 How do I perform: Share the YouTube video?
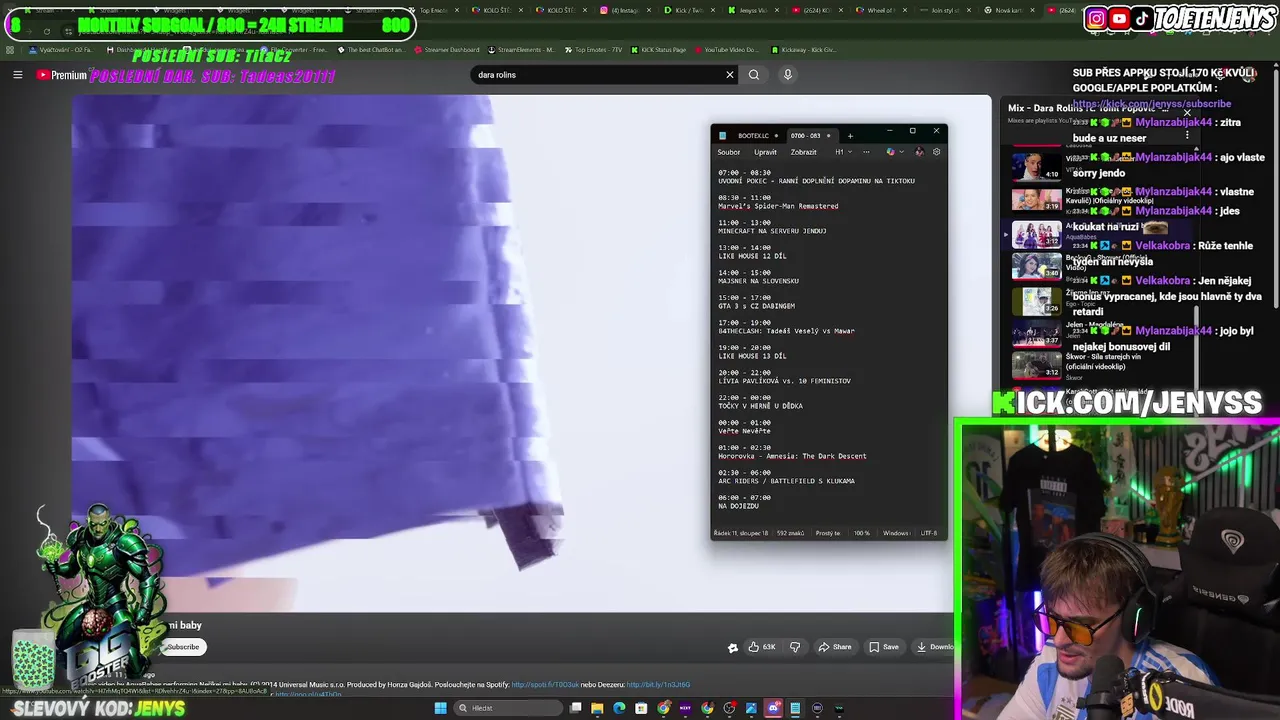tap(835, 647)
